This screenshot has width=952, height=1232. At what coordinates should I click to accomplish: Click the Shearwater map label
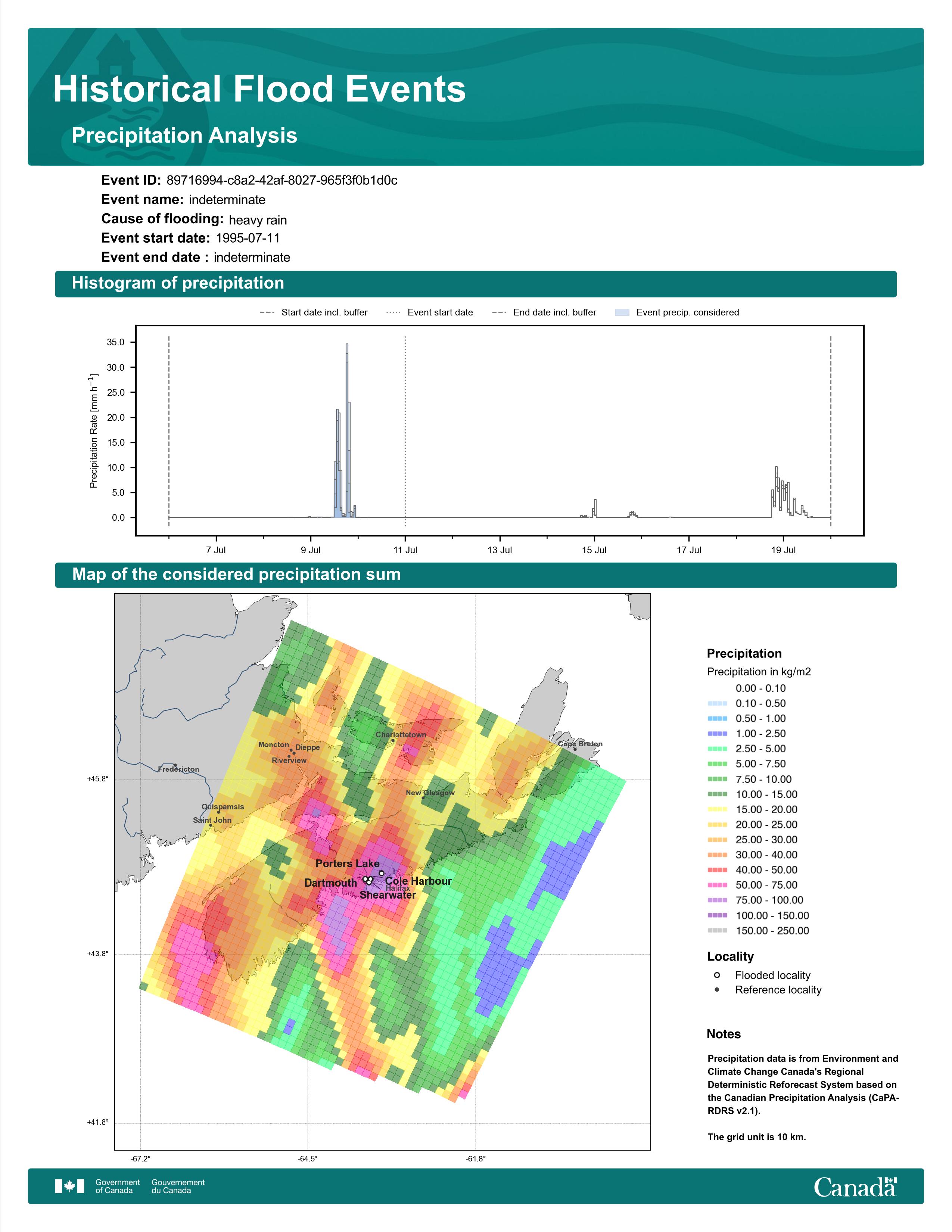388,895
